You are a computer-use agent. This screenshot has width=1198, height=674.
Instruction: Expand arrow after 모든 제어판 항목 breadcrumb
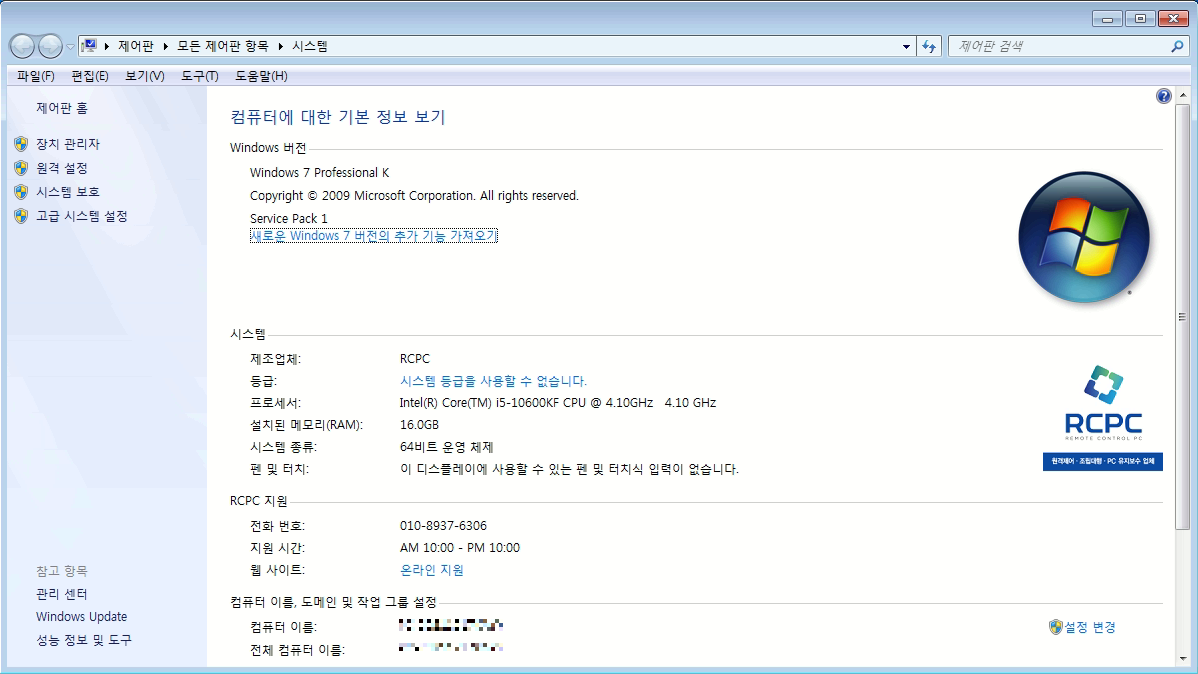[x=280, y=47]
